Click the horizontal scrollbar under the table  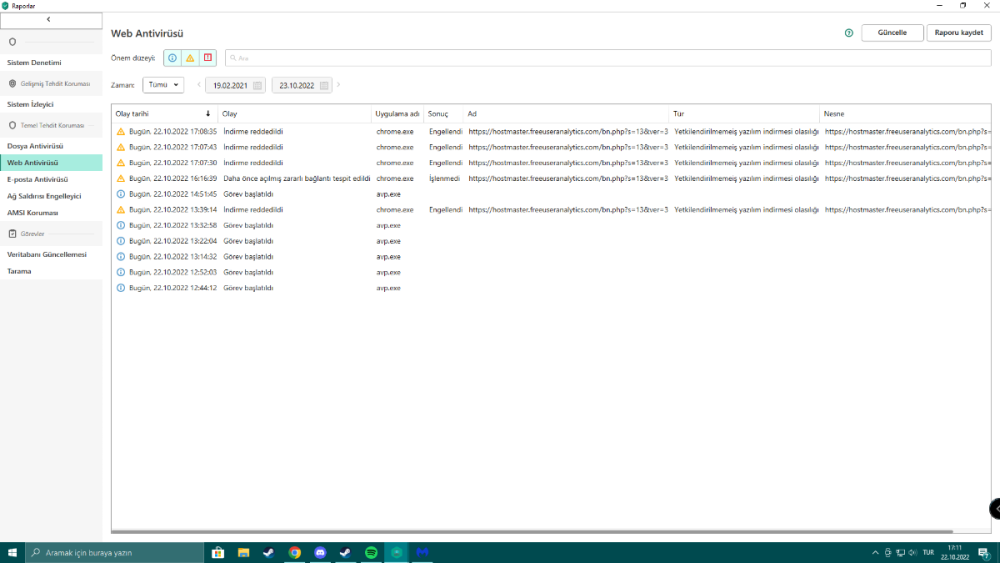(532, 531)
